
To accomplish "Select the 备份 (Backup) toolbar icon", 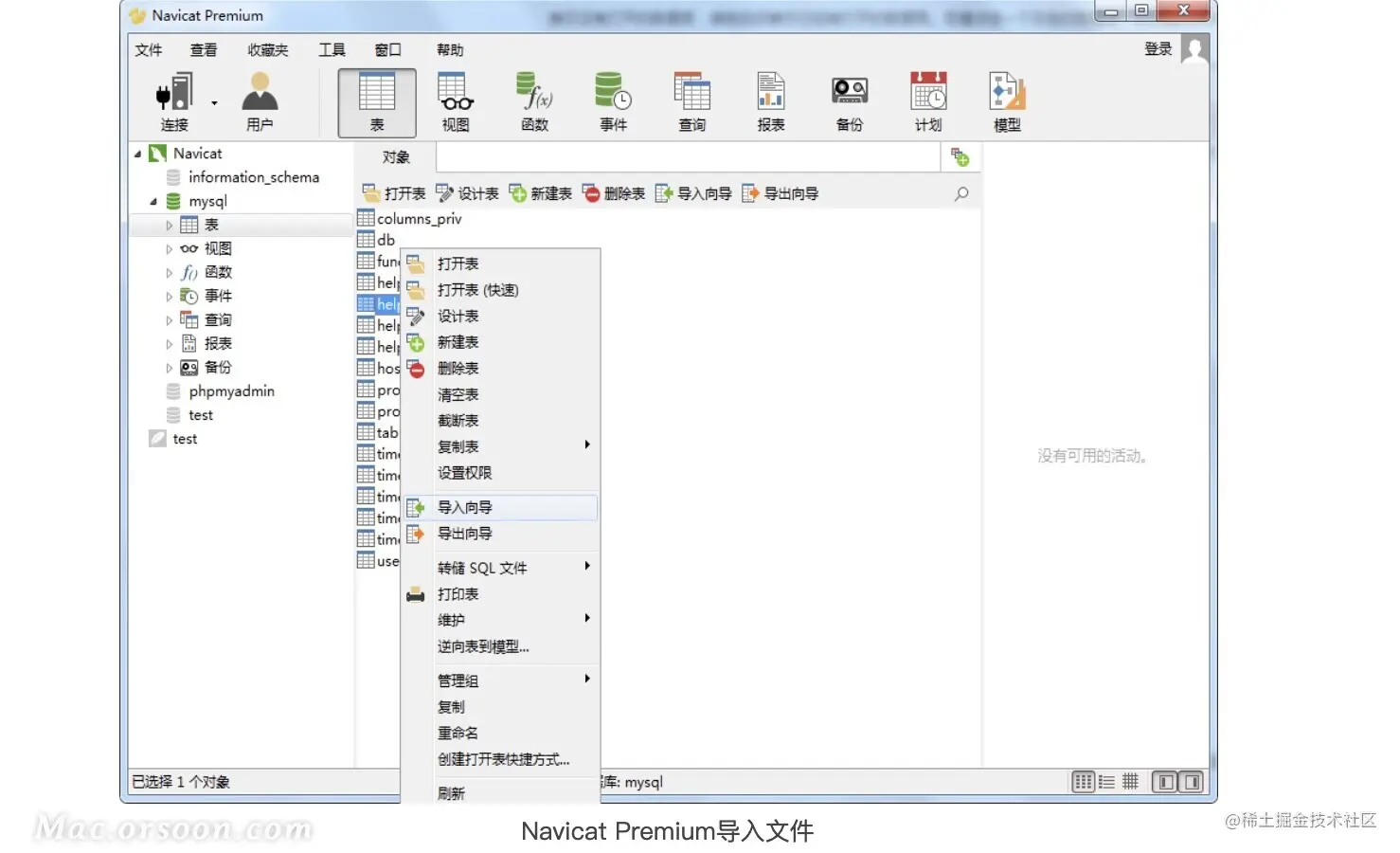I will (850, 101).
